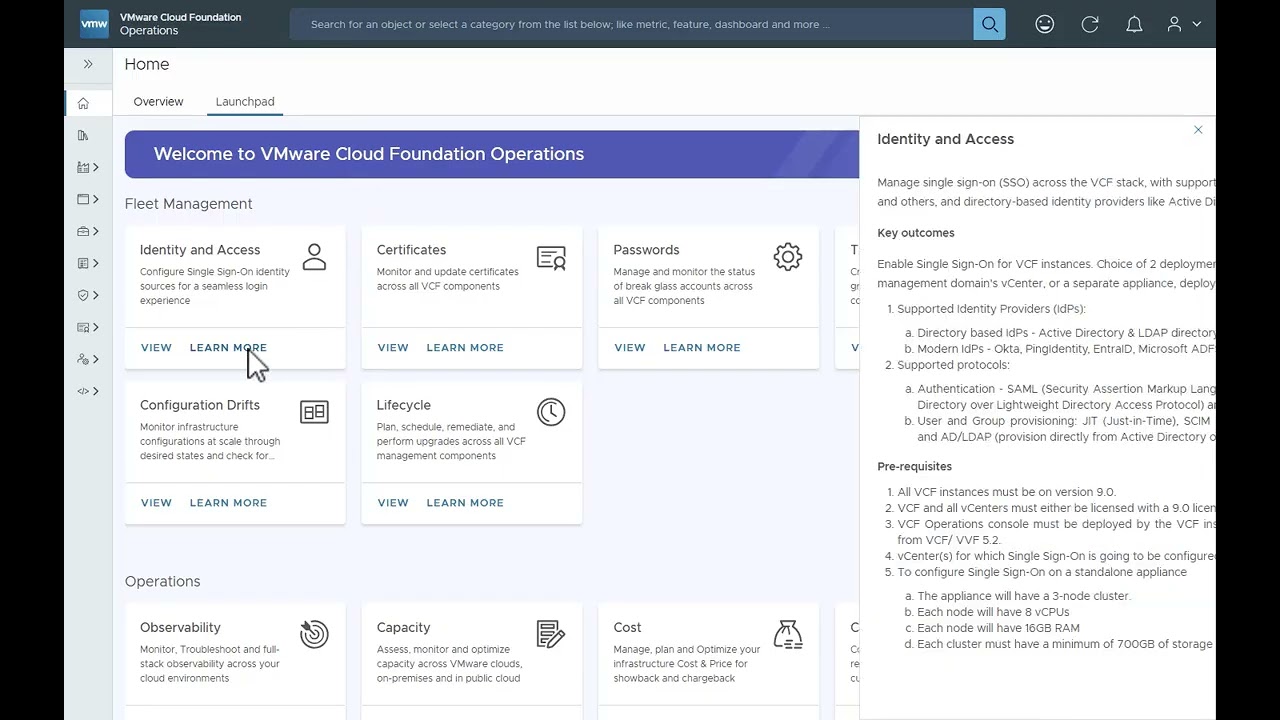
Task: Open the user account dropdown
Action: click(x=1183, y=24)
